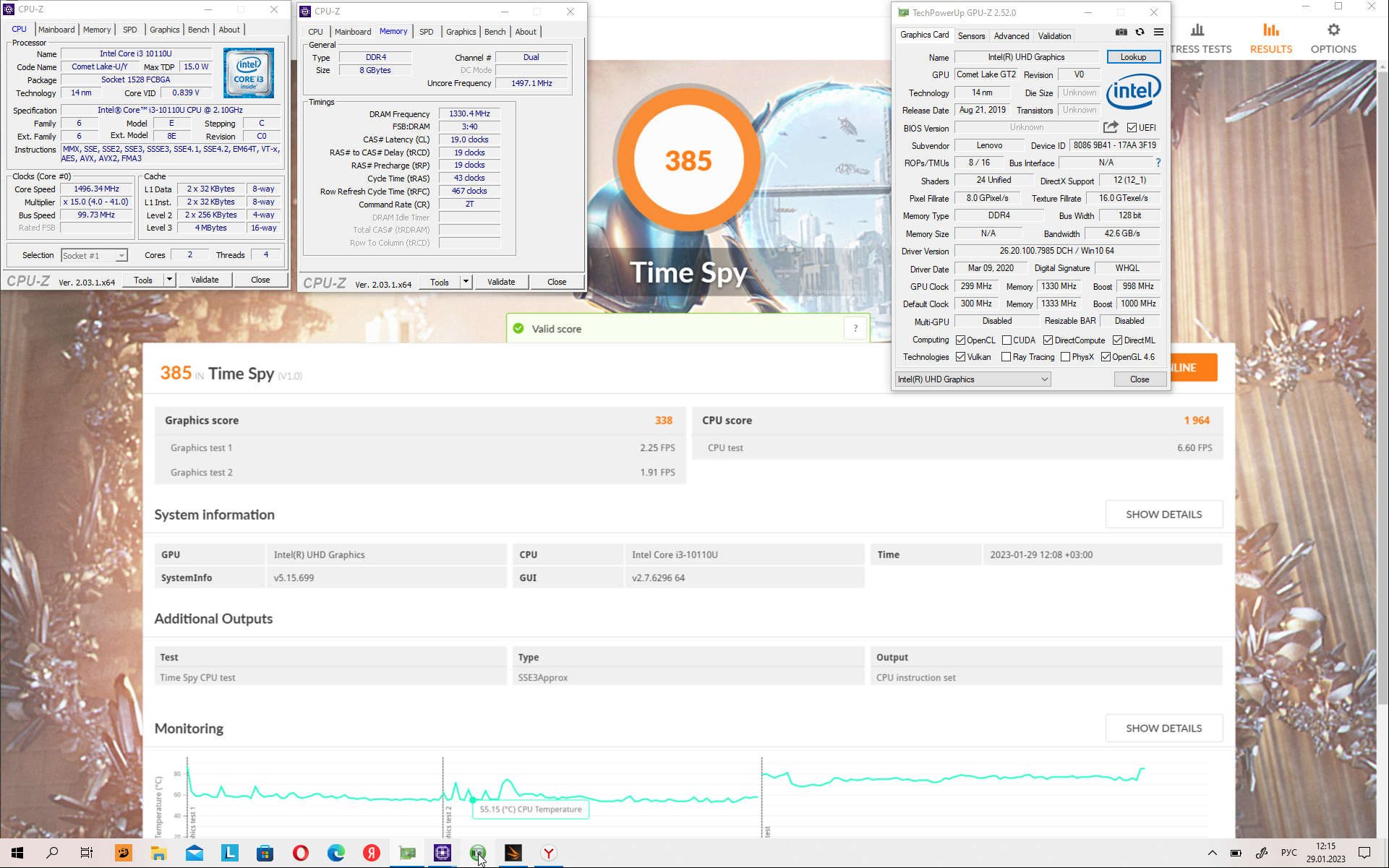This screenshot has height=868, width=1389.
Task: Click the CPU temperature point on monitoring graph
Action: [x=473, y=800]
